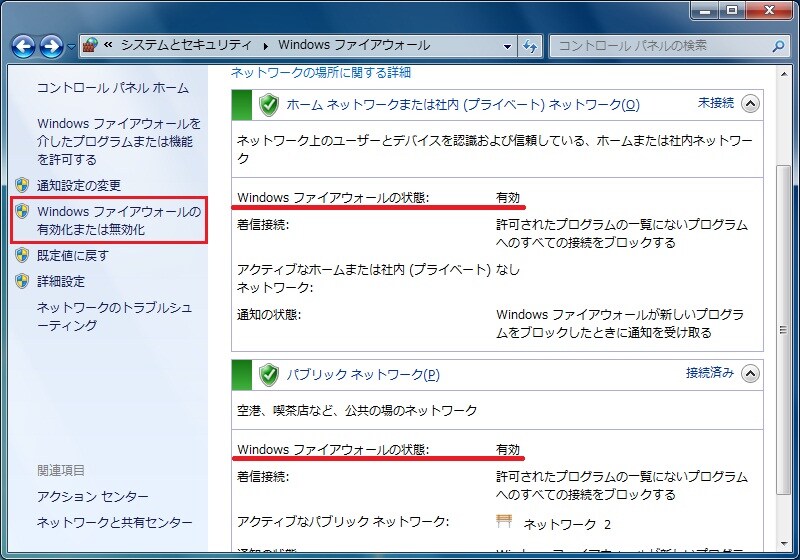
Task: Click the 関連項目 heading
Action: [x=61, y=470]
